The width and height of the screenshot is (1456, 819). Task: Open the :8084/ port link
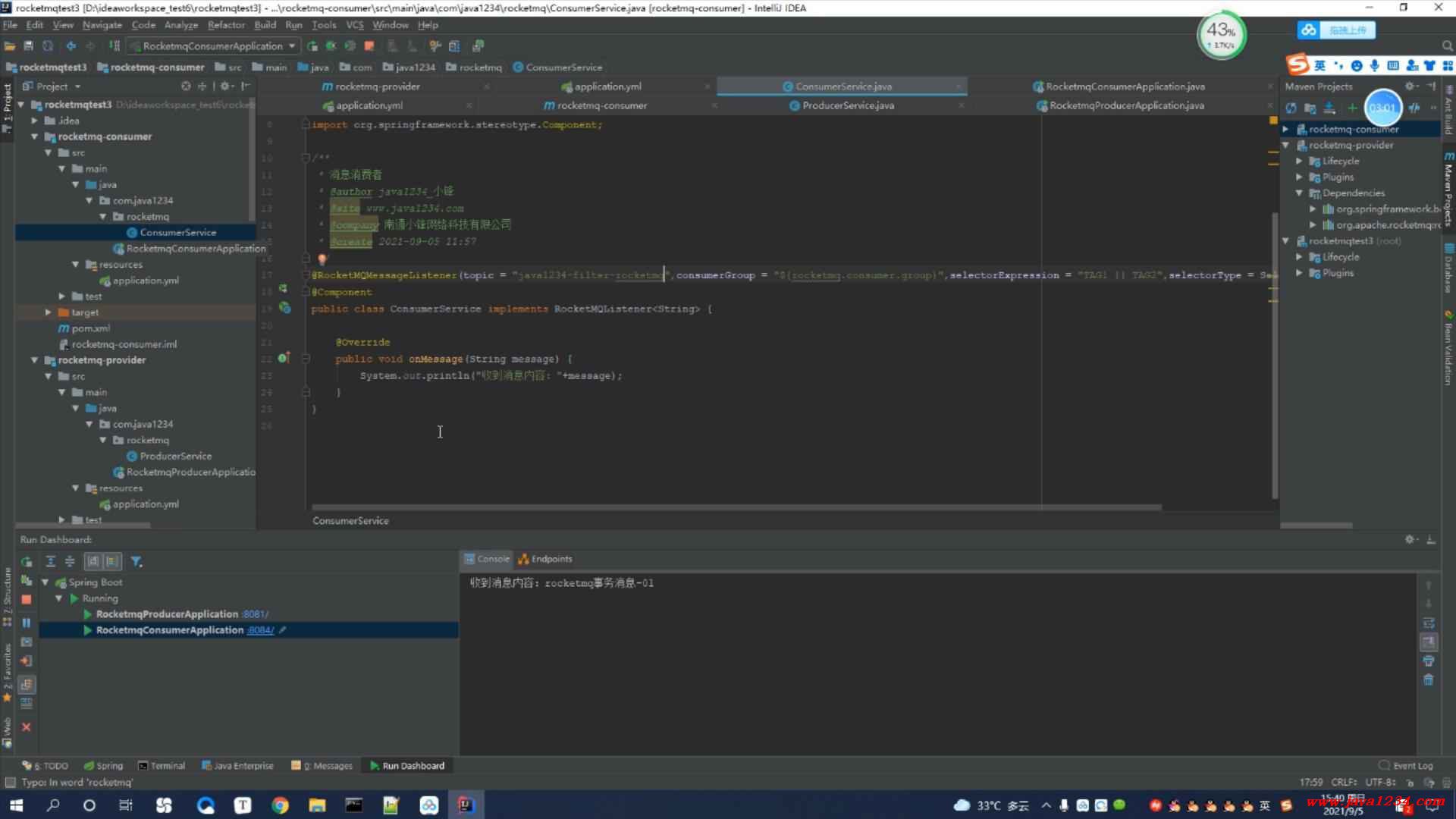(x=261, y=630)
